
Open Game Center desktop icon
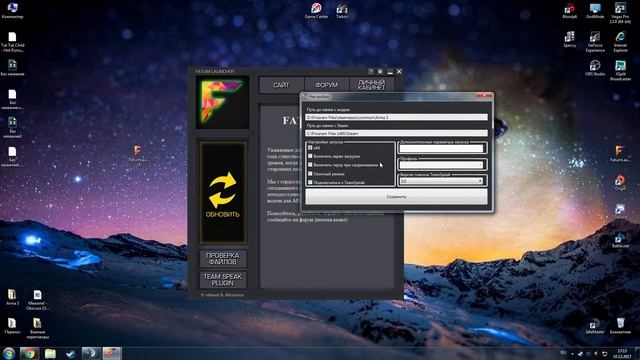[316, 11]
